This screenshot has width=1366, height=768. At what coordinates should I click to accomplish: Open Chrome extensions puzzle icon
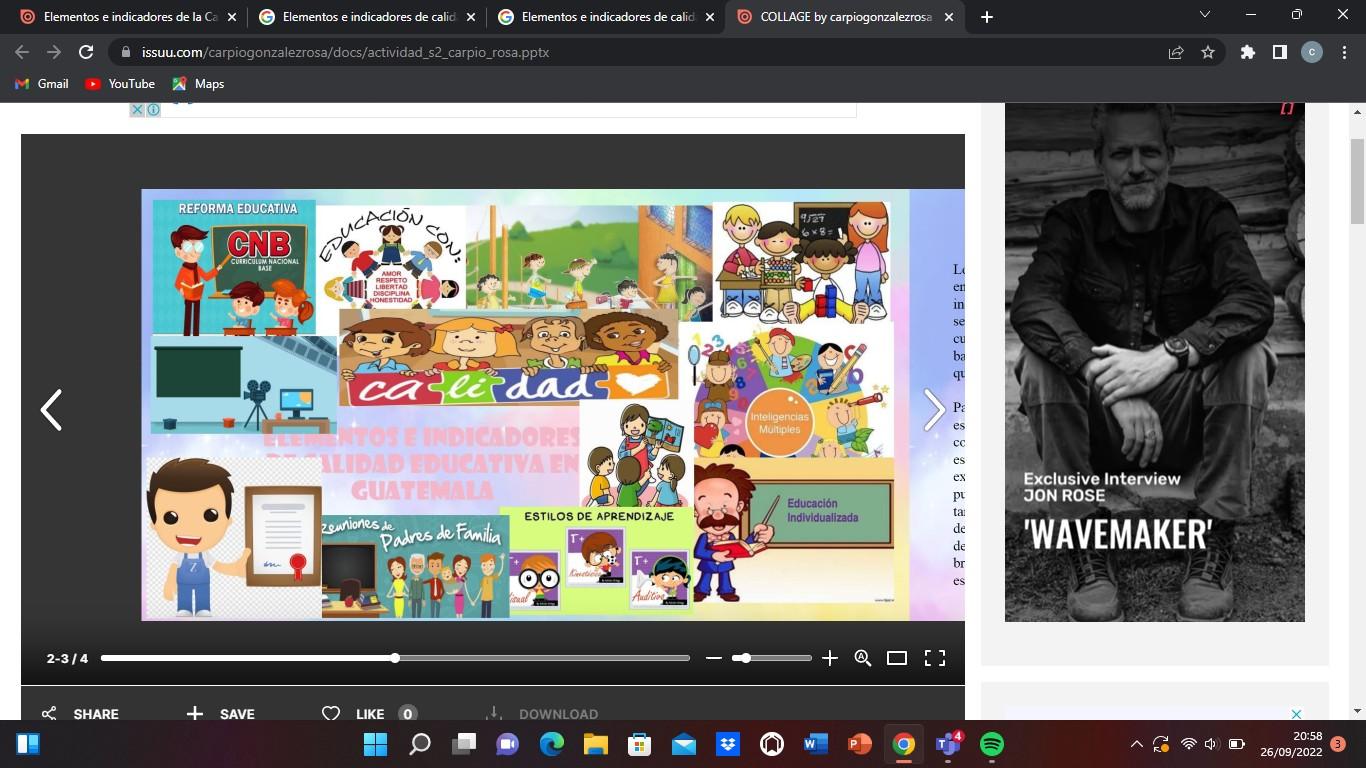pyautogui.click(x=1248, y=53)
